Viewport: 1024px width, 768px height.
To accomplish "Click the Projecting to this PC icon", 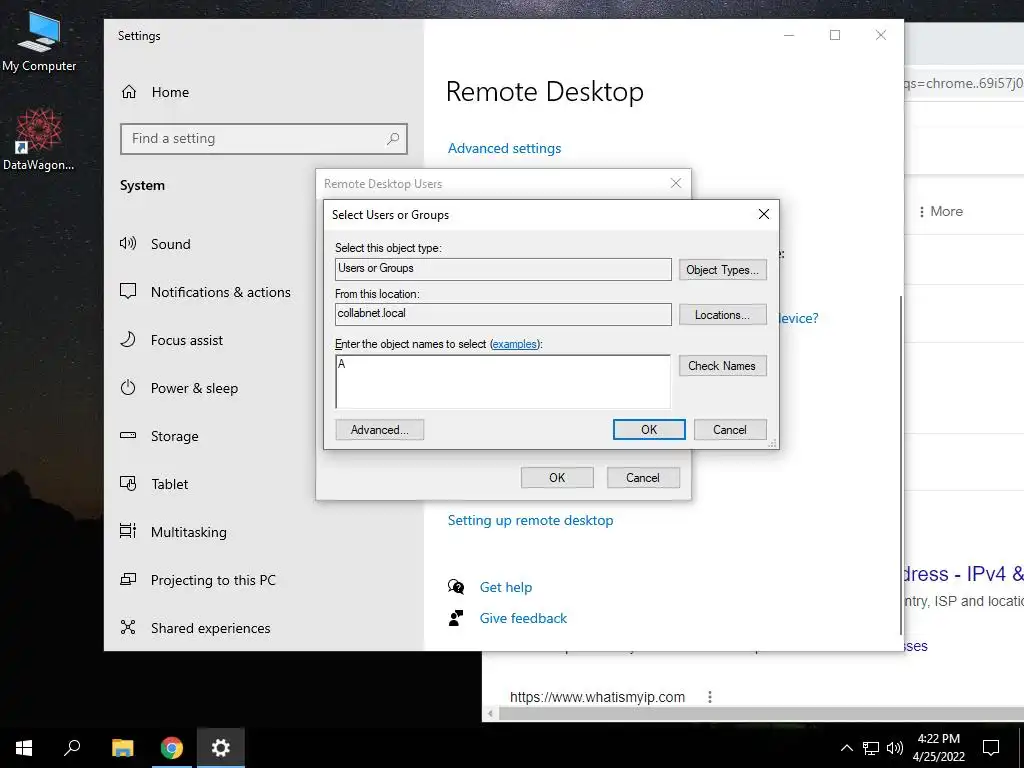I will (x=128, y=579).
